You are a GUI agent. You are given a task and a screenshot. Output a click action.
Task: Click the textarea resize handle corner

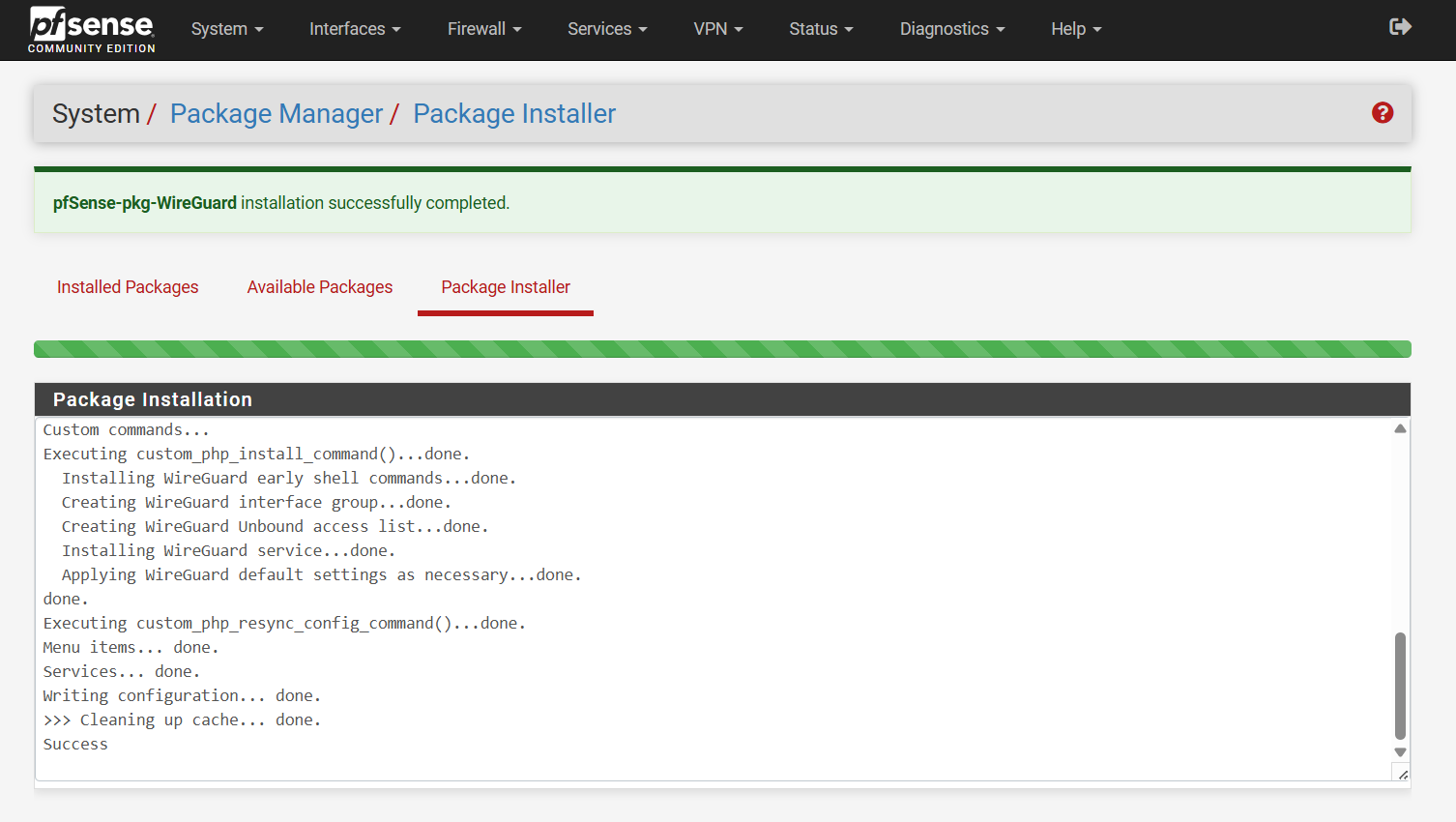(1402, 774)
